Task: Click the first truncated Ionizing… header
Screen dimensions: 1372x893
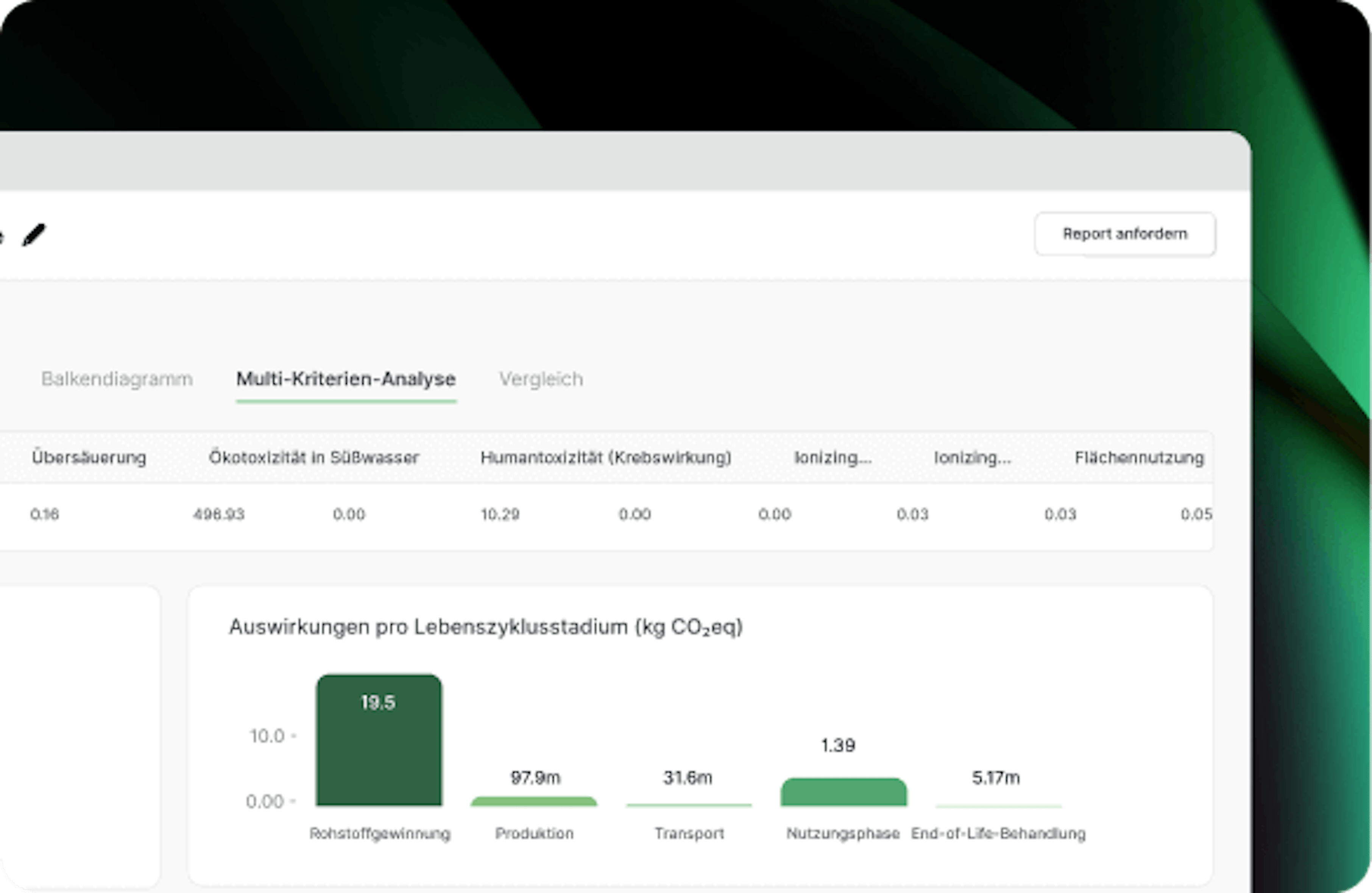Action: click(x=833, y=457)
